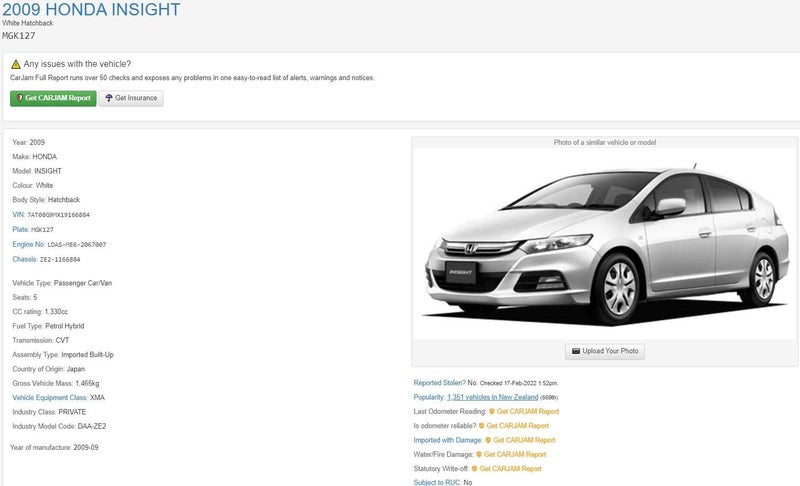Click the Upload Your Photo button

pyautogui.click(x=605, y=351)
